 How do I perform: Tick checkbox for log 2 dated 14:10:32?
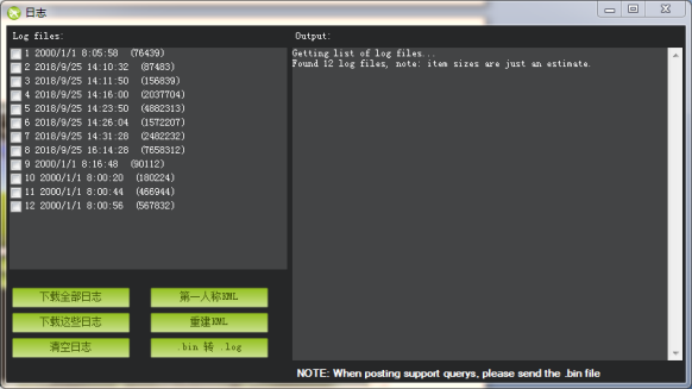coord(16,68)
